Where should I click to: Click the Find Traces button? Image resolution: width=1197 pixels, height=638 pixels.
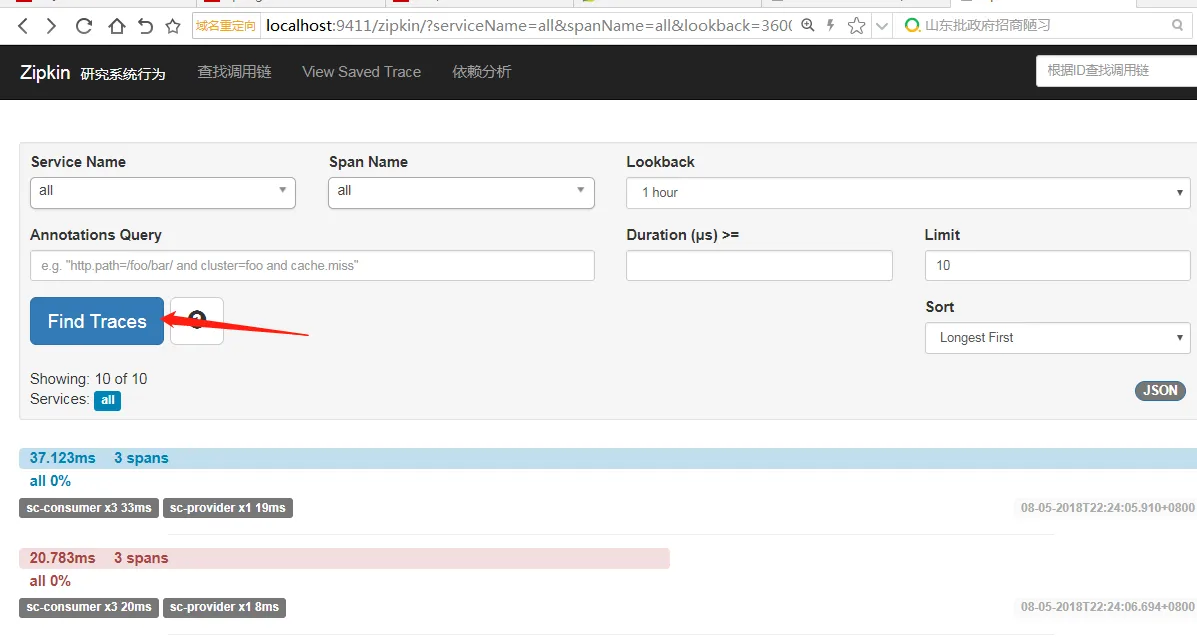[97, 321]
